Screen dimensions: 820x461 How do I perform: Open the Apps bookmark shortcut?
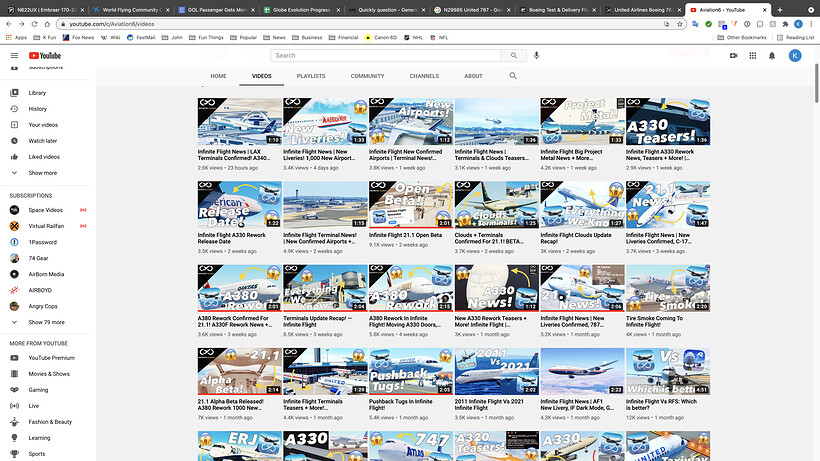pos(16,38)
